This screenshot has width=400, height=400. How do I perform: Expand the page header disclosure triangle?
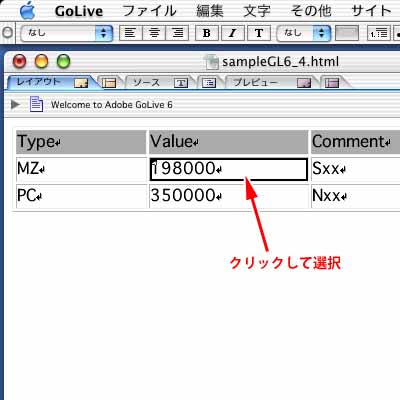tap(15, 104)
